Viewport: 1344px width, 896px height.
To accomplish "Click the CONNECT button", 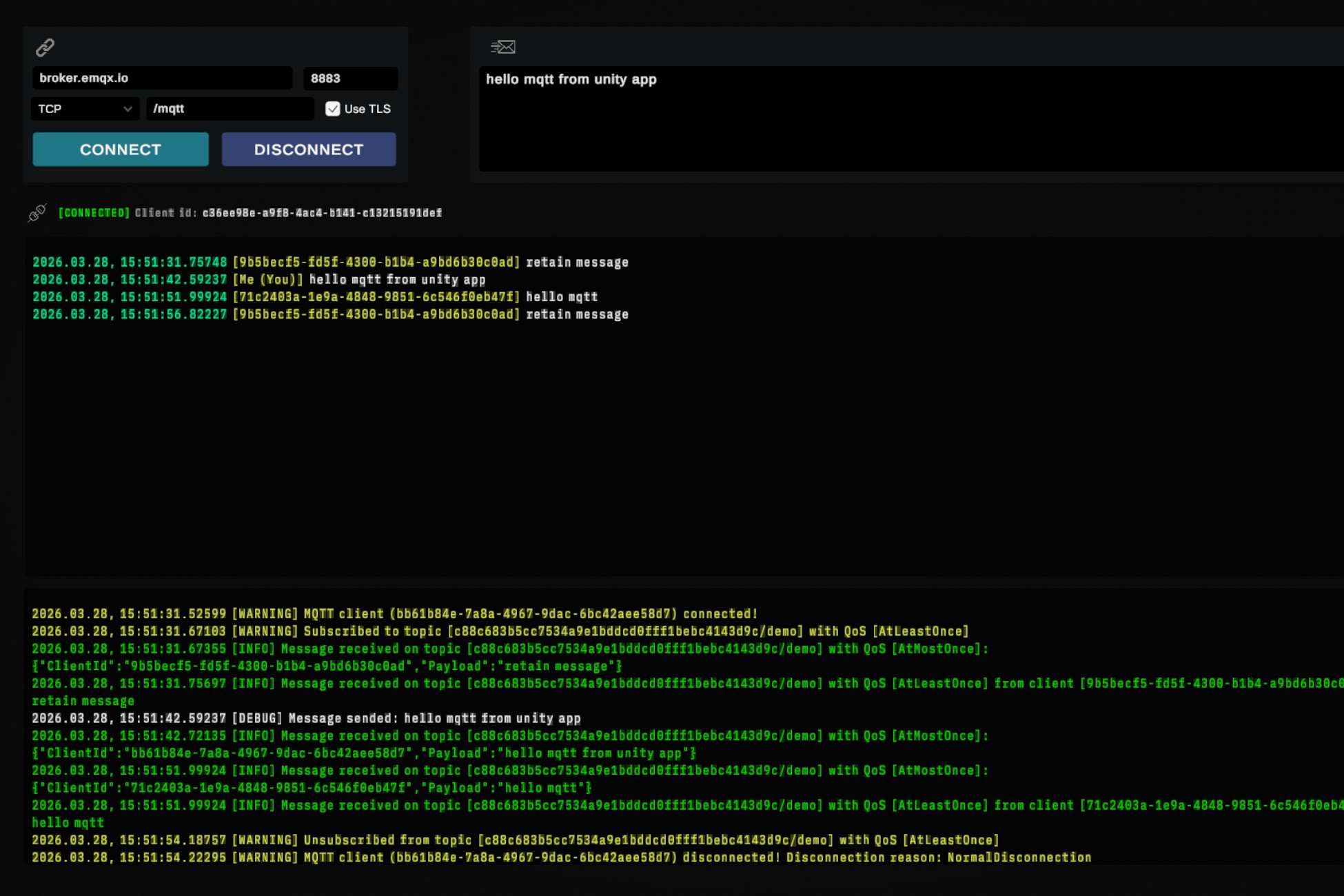I will [121, 150].
